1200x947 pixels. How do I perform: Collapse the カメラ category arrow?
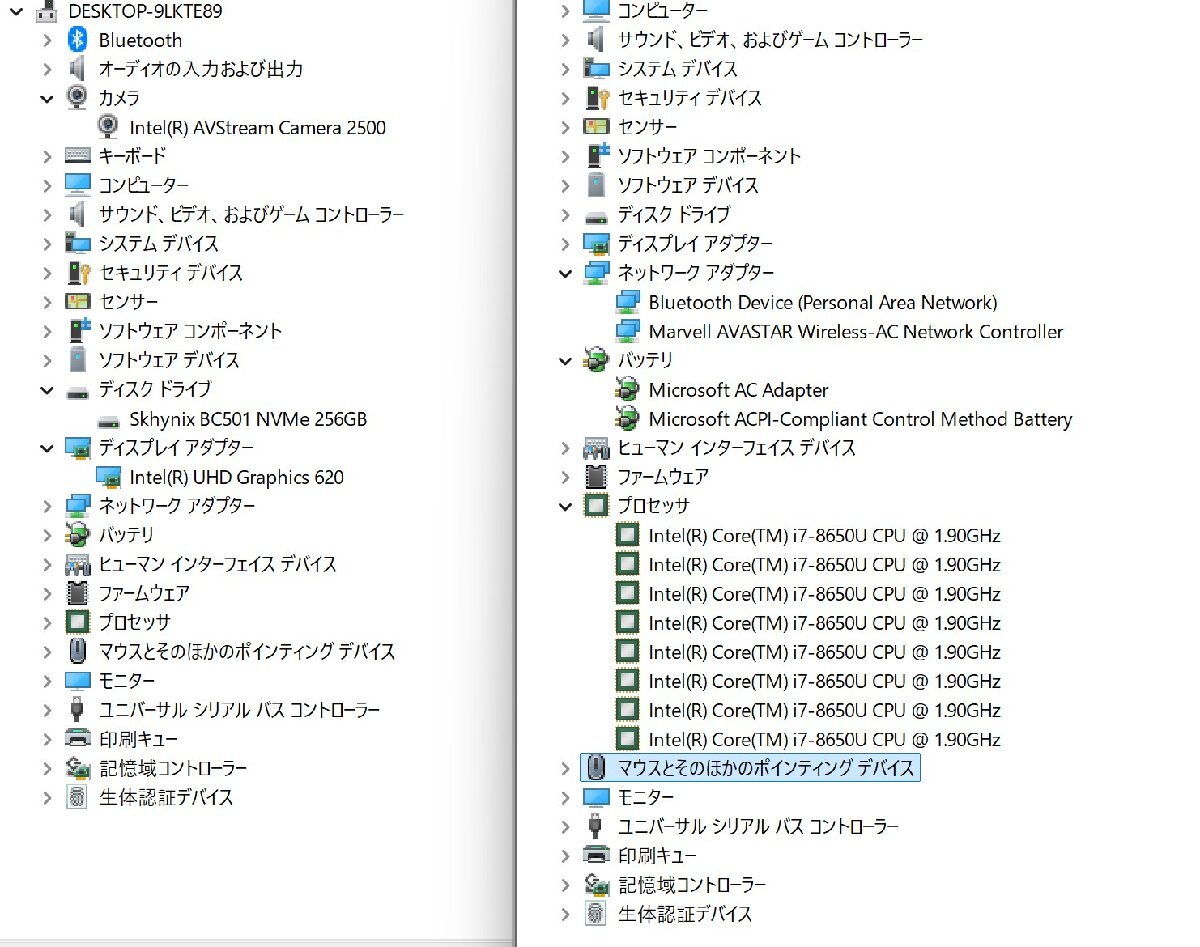pos(47,98)
